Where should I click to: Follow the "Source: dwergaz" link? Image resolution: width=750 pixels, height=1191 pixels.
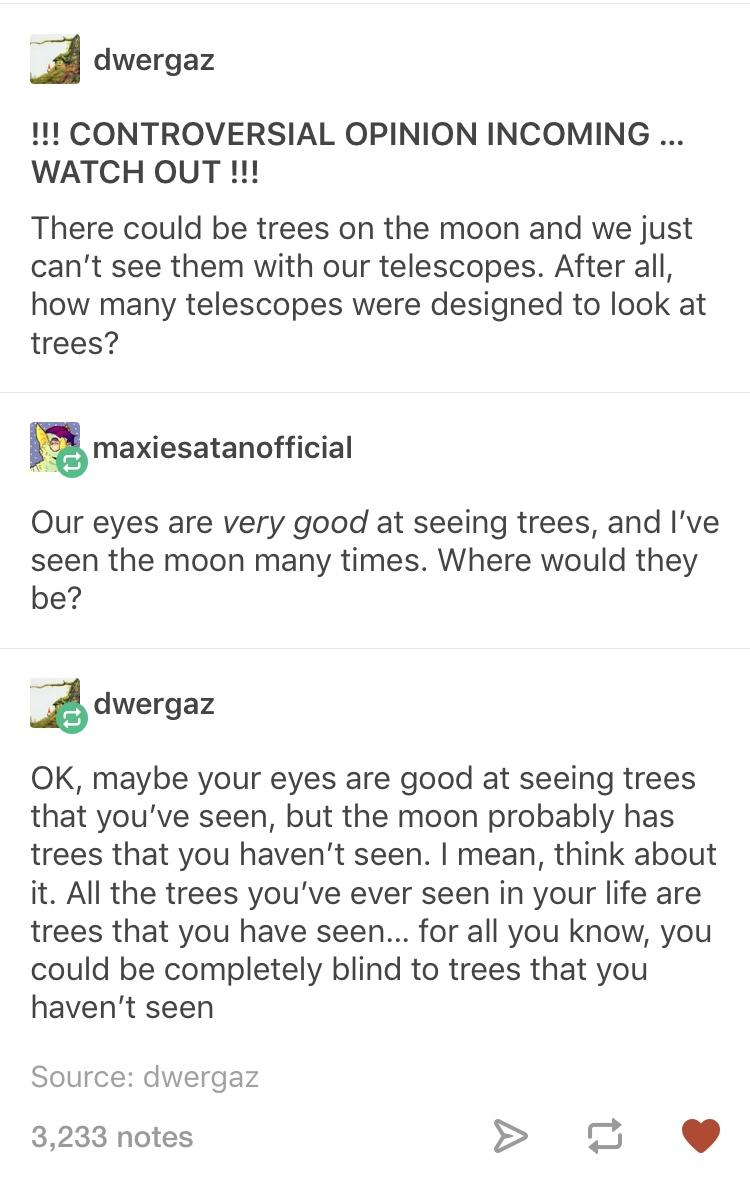[145, 1076]
